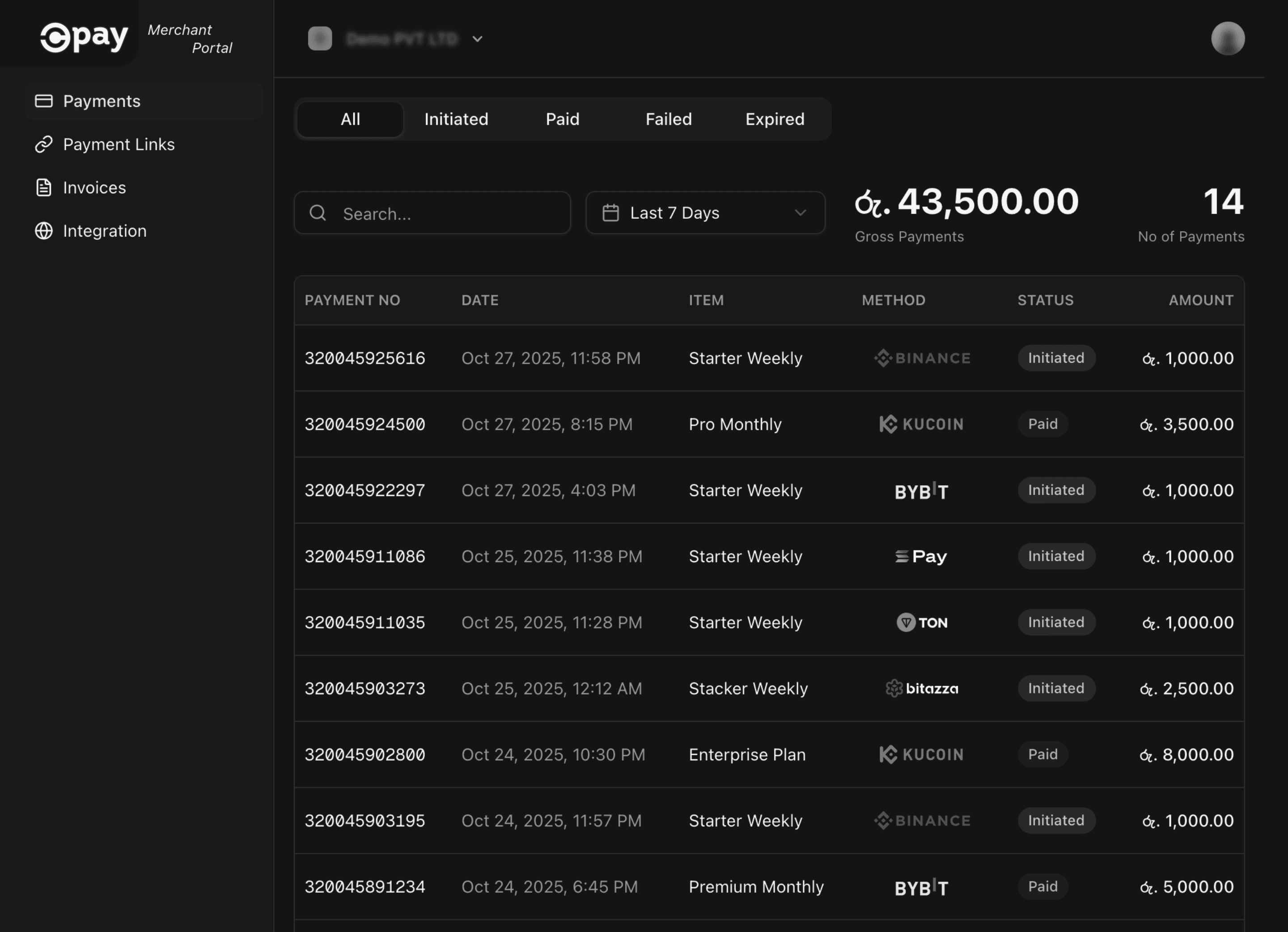Select the Payments sidebar icon

[x=44, y=101]
